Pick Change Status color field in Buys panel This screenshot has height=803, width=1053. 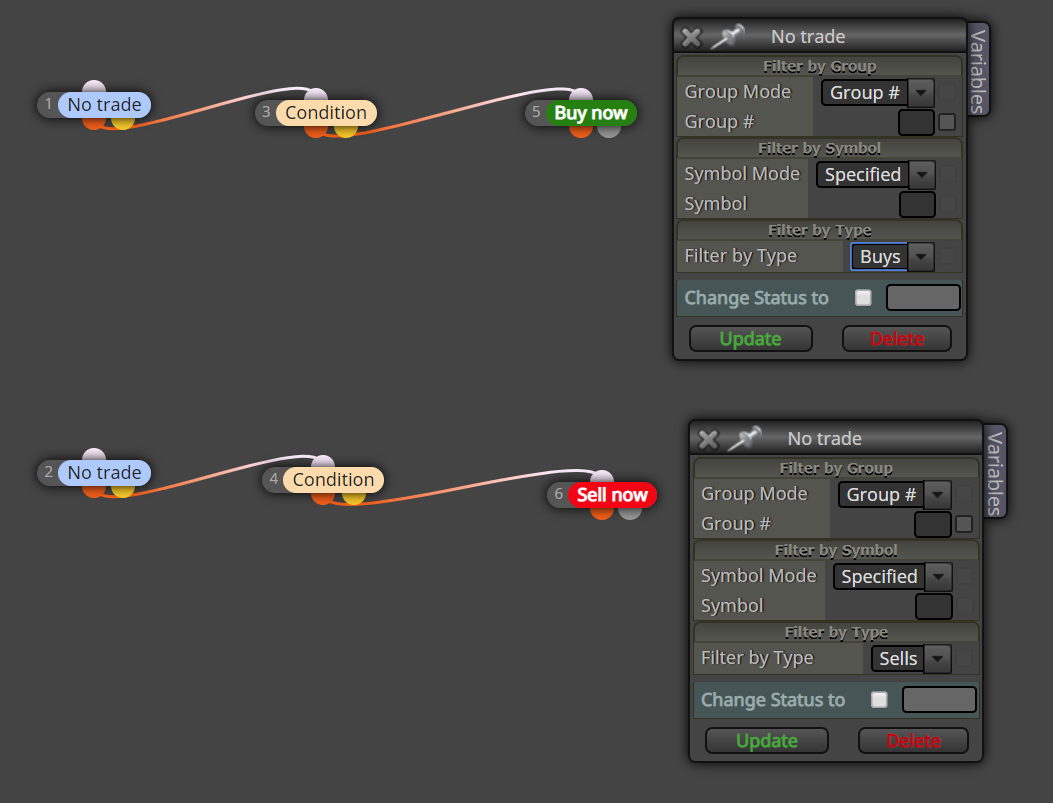(x=923, y=297)
